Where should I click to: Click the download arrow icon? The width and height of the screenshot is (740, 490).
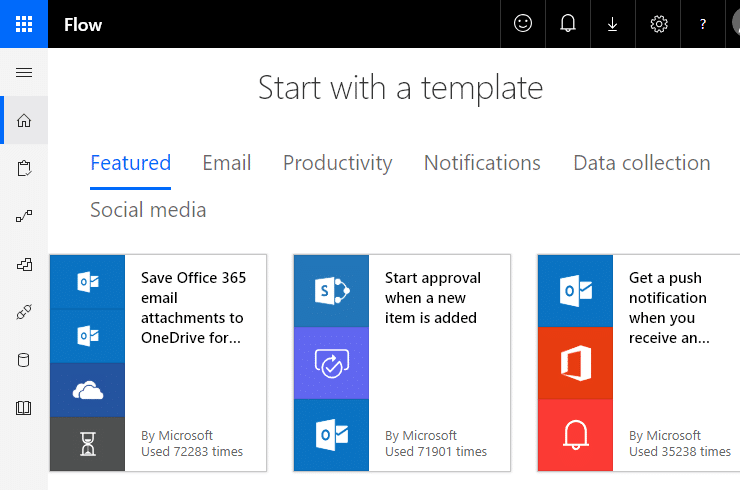[x=613, y=24]
